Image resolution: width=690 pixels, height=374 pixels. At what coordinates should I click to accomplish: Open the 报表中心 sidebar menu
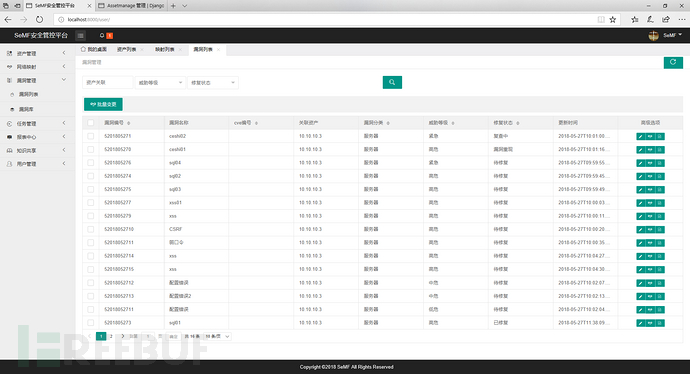pos(37,137)
